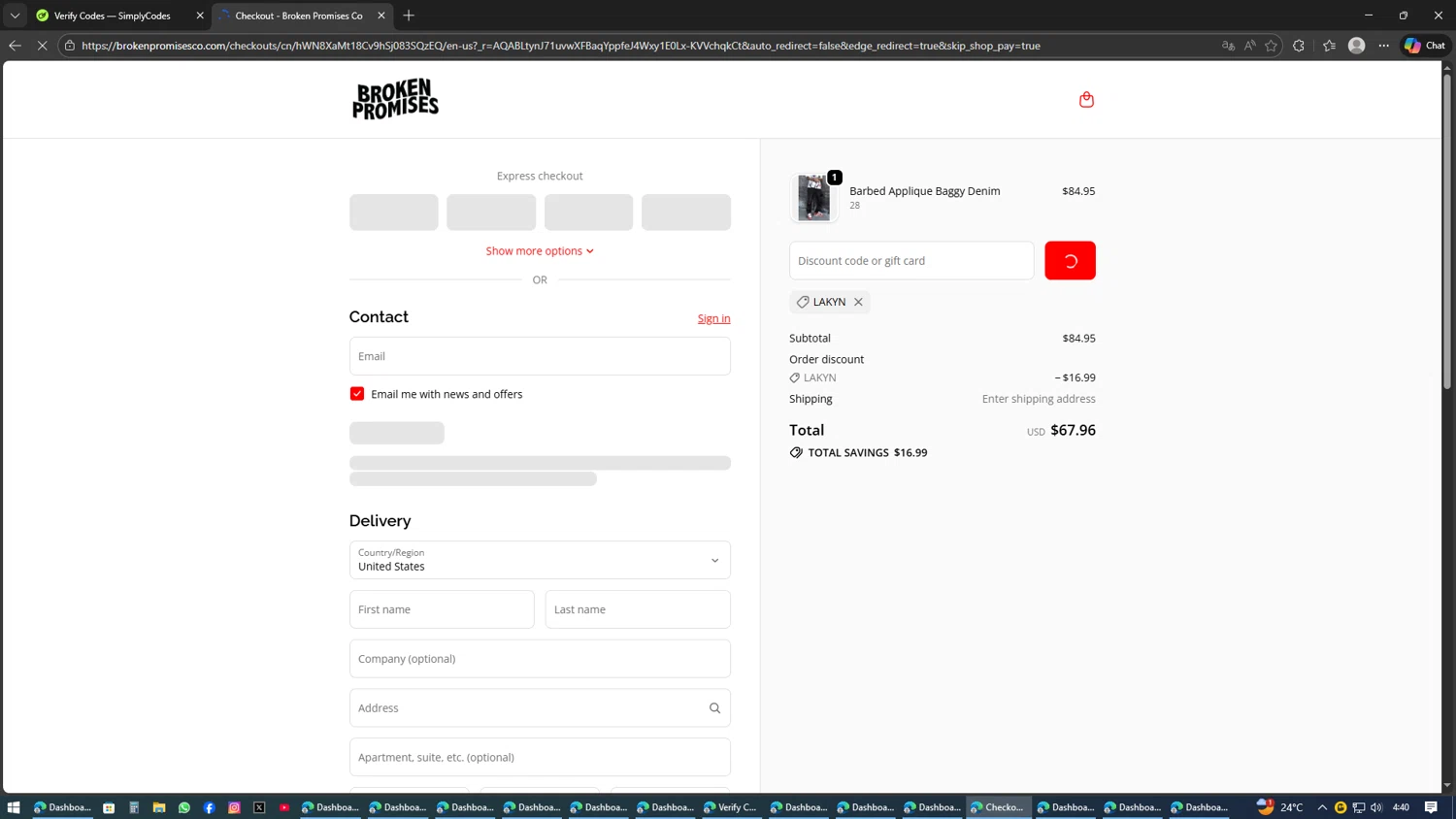Click the $67.96 total amount
Image resolution: width=1456 pixels, height=819 pixels.
(1073, 430)
